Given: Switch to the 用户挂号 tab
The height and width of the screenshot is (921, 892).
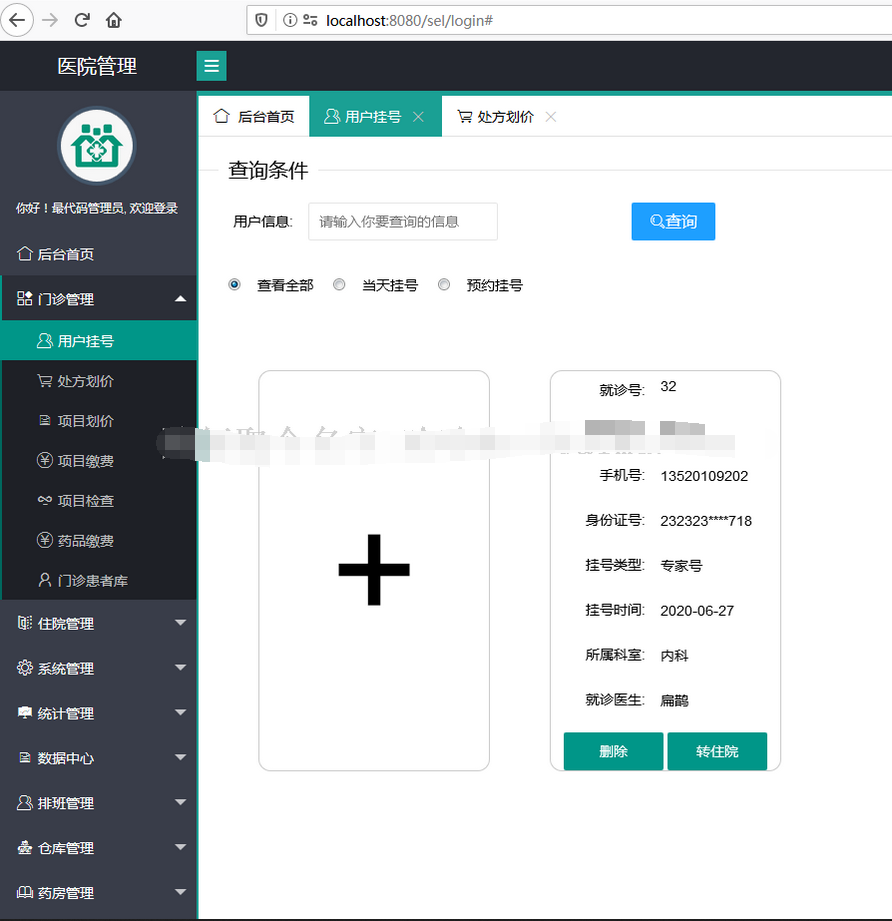Looking at the screenshot, I should click(375, 116).
